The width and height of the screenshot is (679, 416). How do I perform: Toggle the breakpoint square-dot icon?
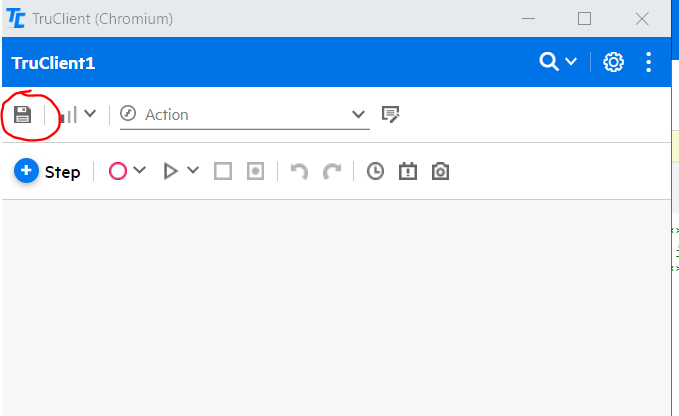256,171
